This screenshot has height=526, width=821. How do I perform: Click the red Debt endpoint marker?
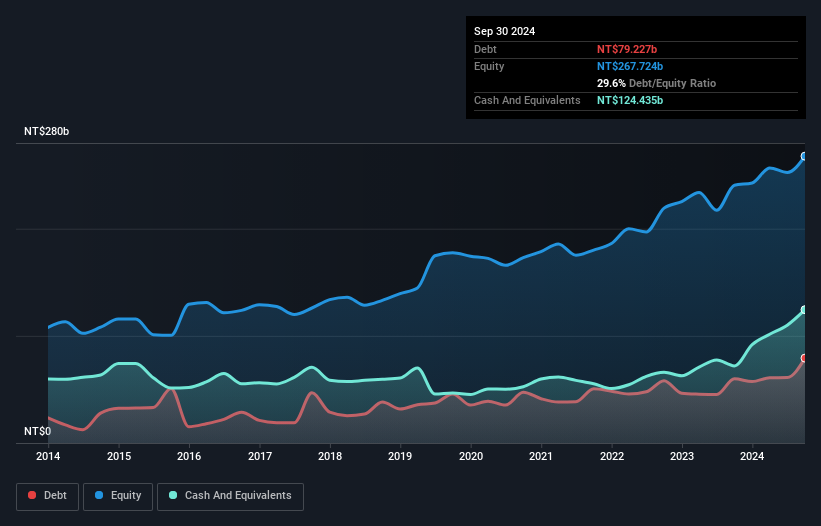(804, 358)
